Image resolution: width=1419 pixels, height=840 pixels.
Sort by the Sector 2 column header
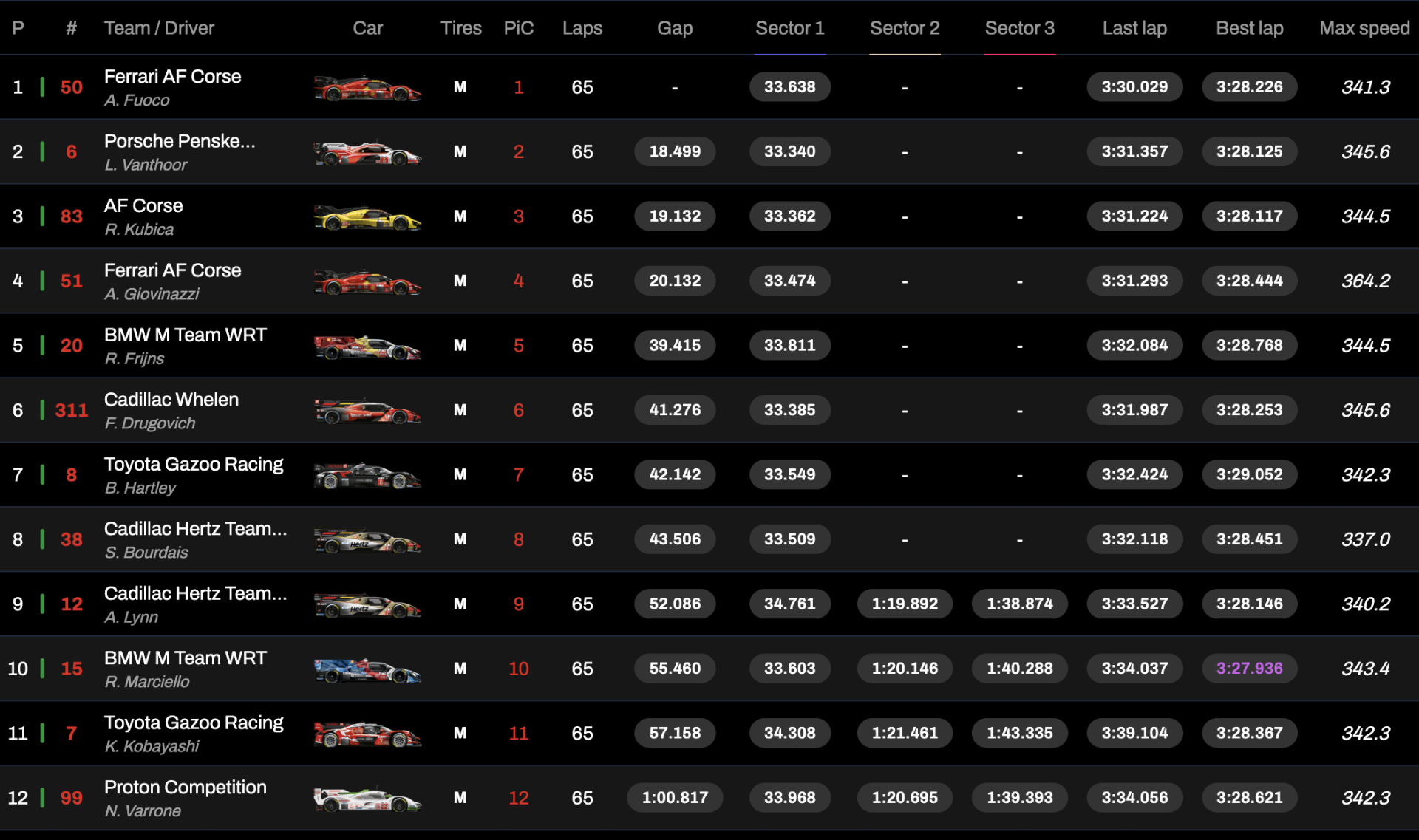point(905,28)
